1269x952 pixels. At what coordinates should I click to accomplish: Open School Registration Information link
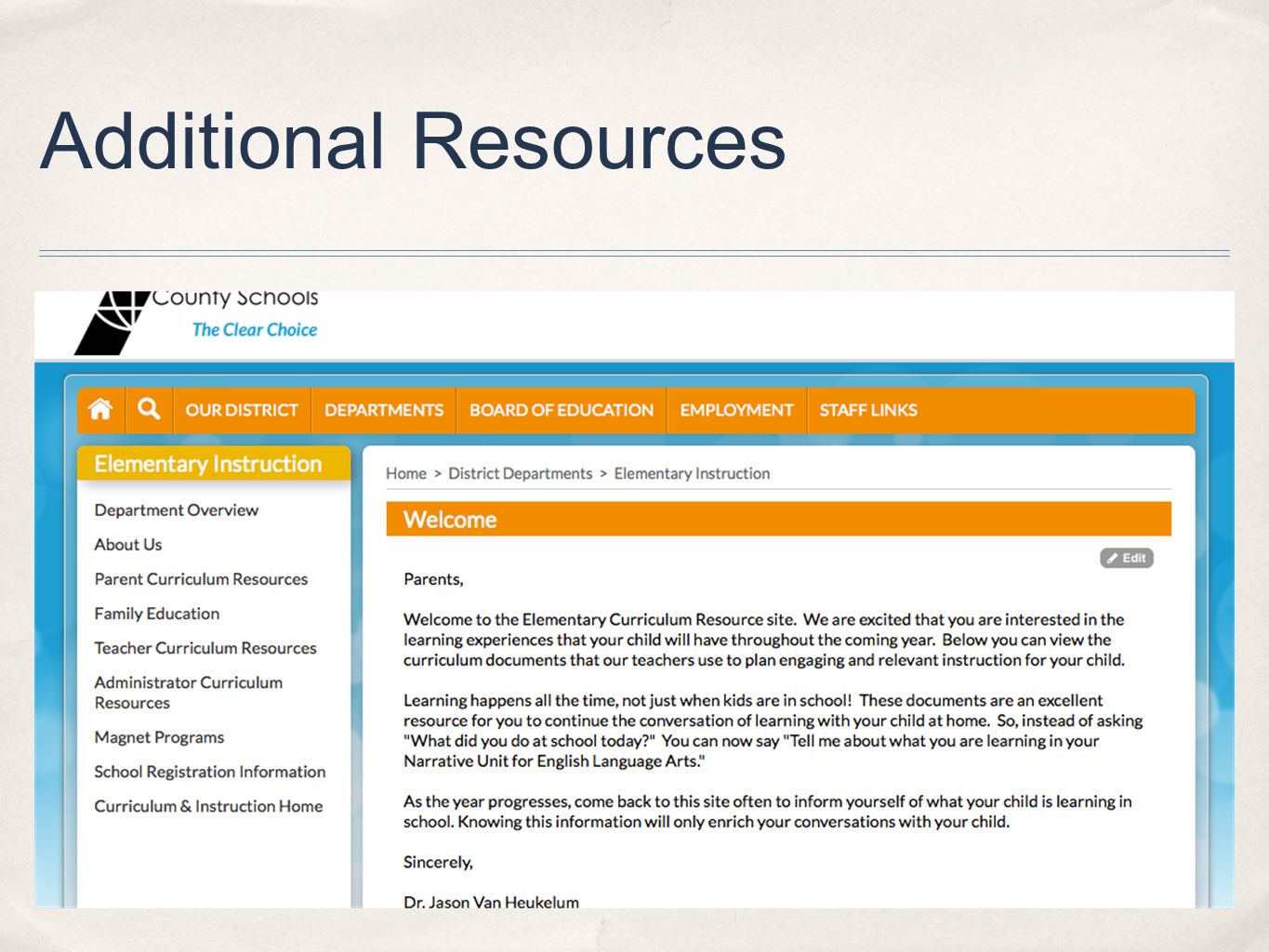[x=210, y=772]
